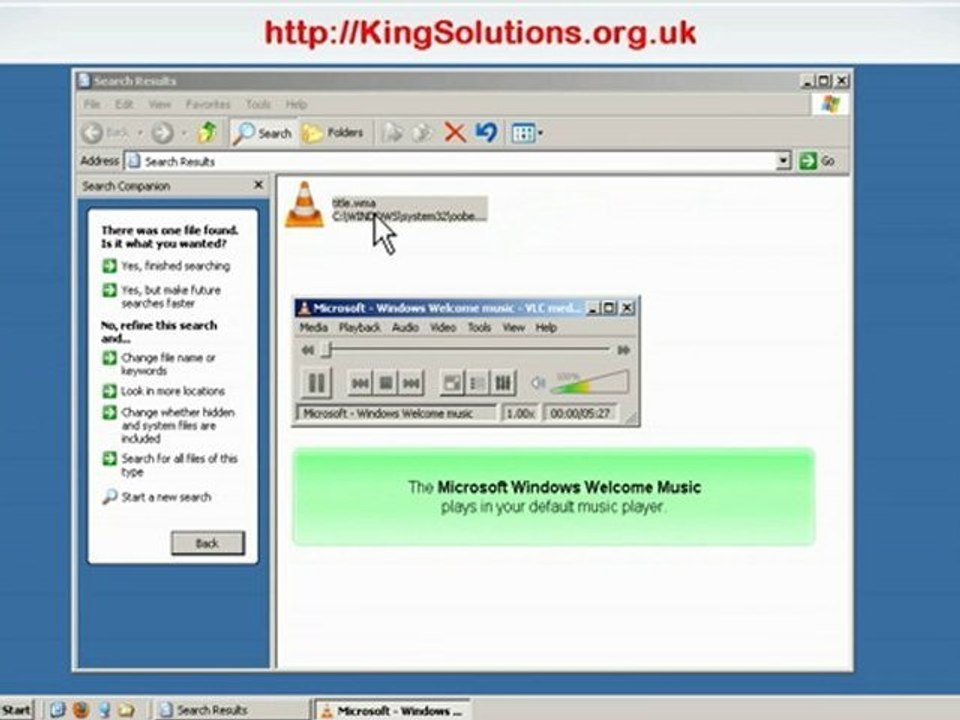Click the red Delete X icon
Viewport: 960px width, 720px height.
click(455, 132)
